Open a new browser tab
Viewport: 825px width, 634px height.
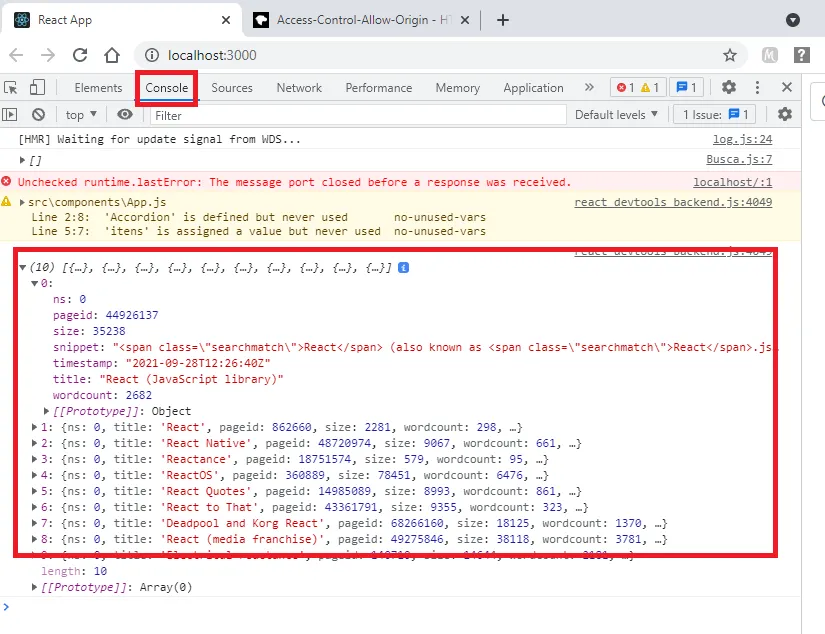502,20
